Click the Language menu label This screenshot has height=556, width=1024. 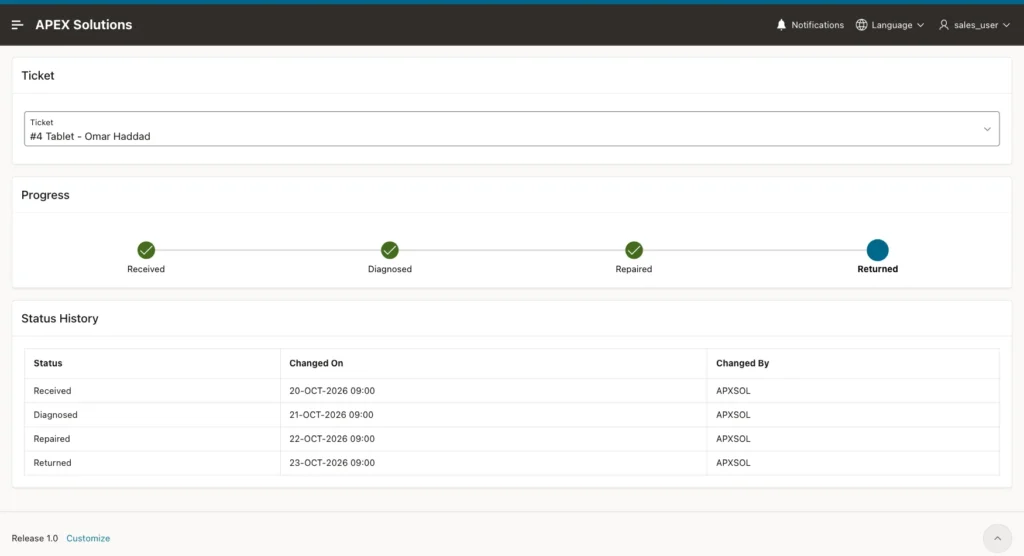891,25
